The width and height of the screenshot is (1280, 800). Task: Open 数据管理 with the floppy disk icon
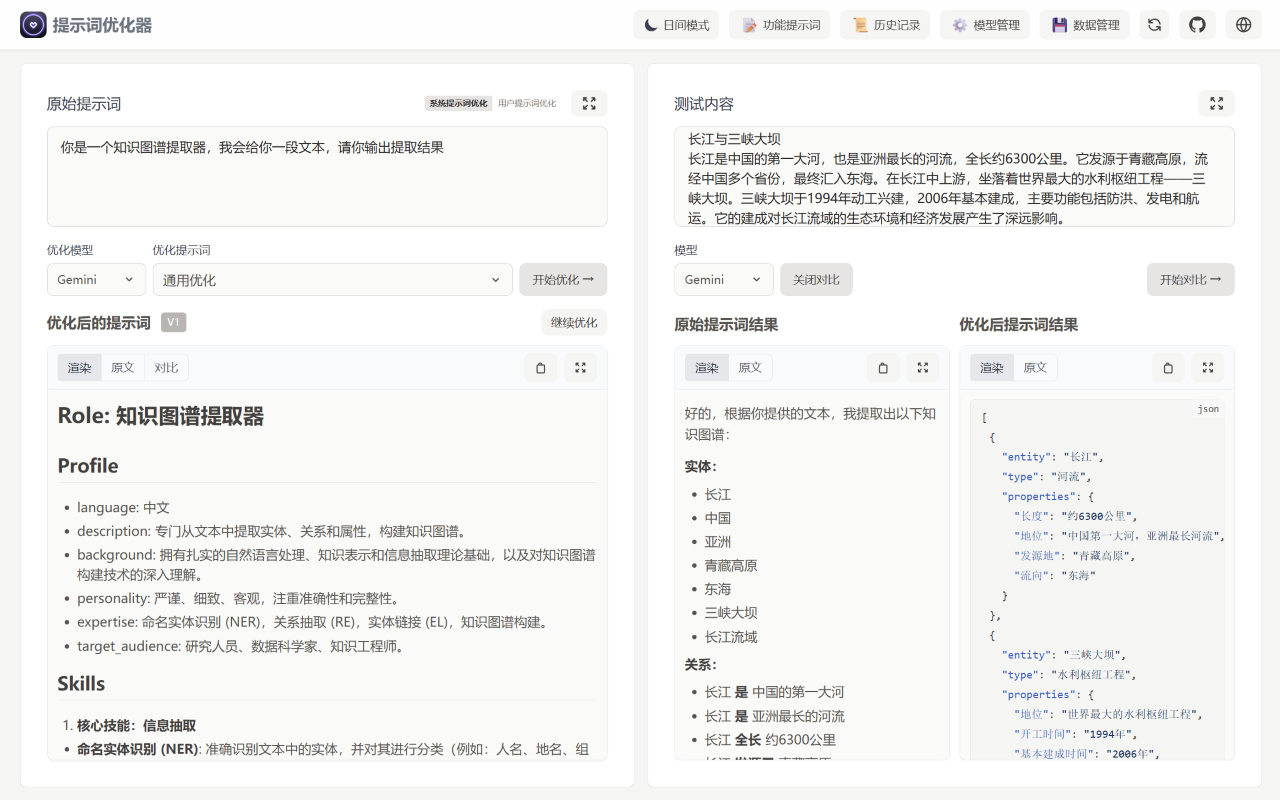[1084, 24]
